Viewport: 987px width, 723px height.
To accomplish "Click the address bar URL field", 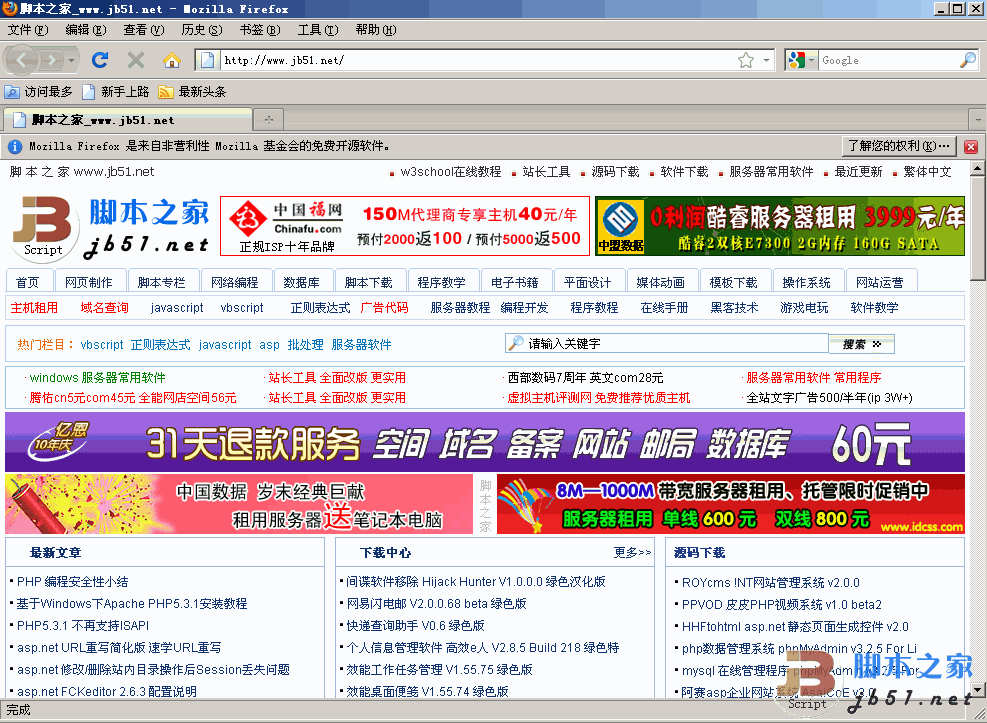I will click(x=478, y=60).
